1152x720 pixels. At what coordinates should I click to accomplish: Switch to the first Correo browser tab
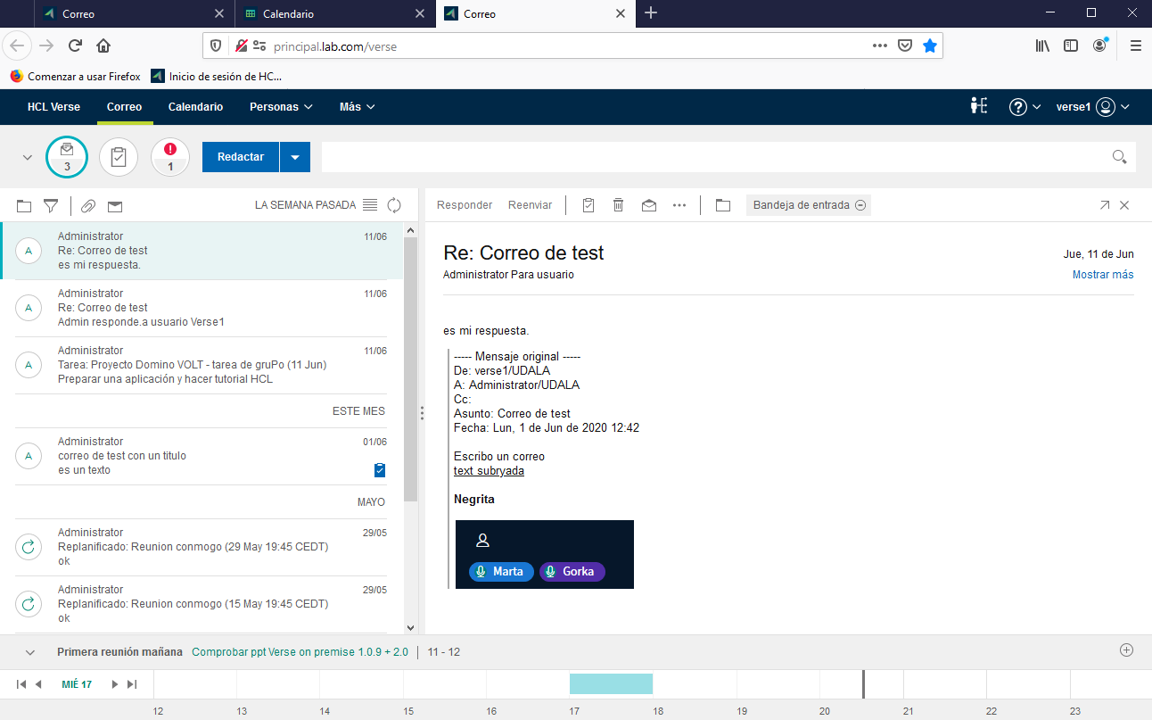[134, 13]
